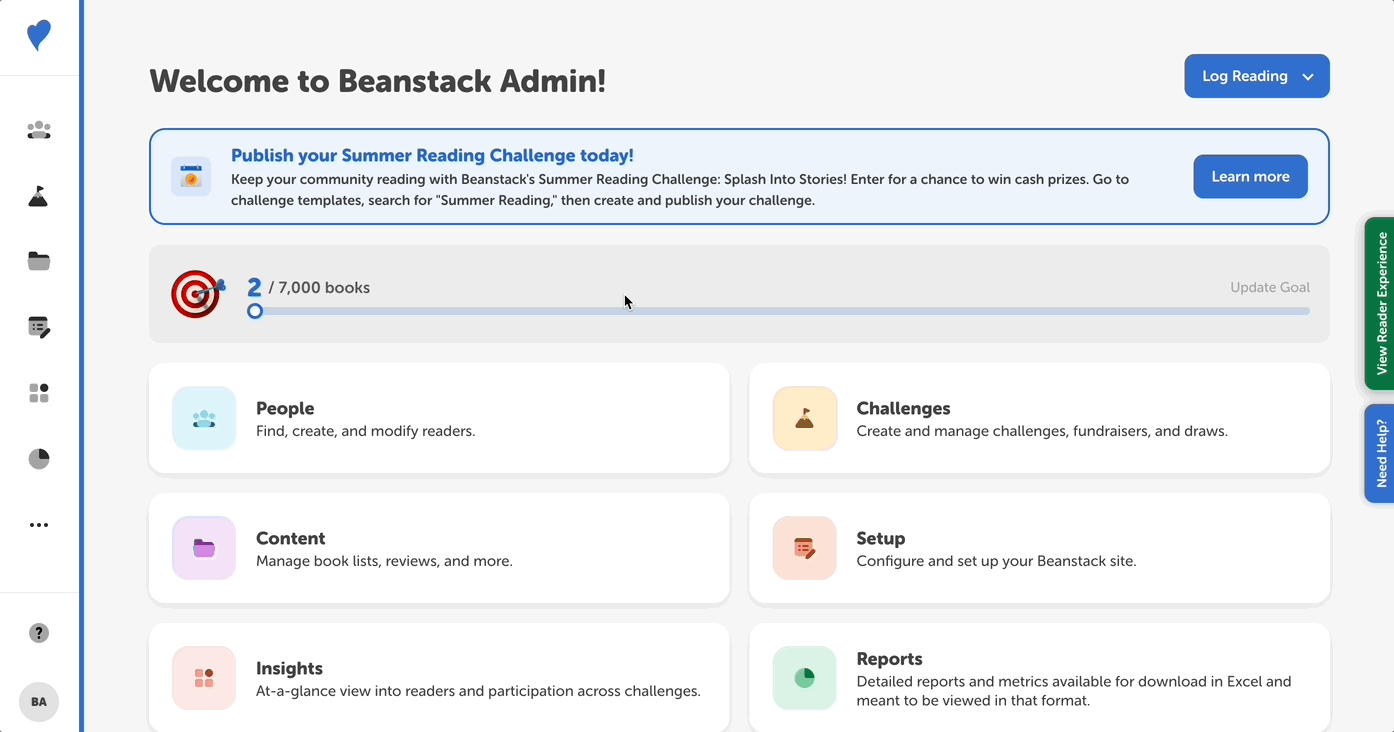Select the Summer Reading Challenge banner icon
The width and height of the screenshot is (1394, 732).
pos(190,176)
